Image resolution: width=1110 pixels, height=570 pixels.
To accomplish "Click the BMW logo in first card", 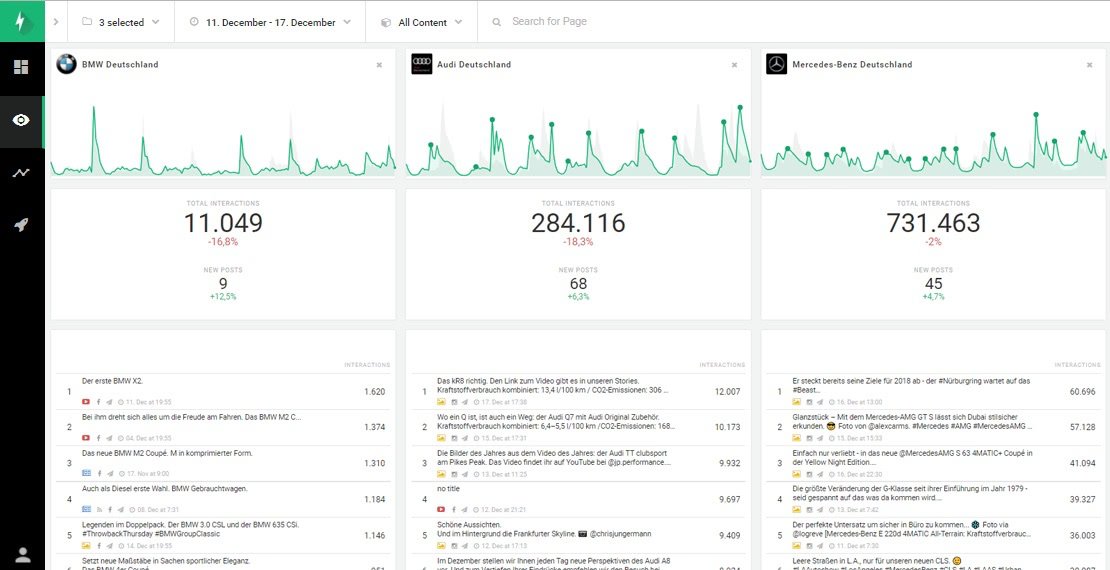I will pos(67,64).
